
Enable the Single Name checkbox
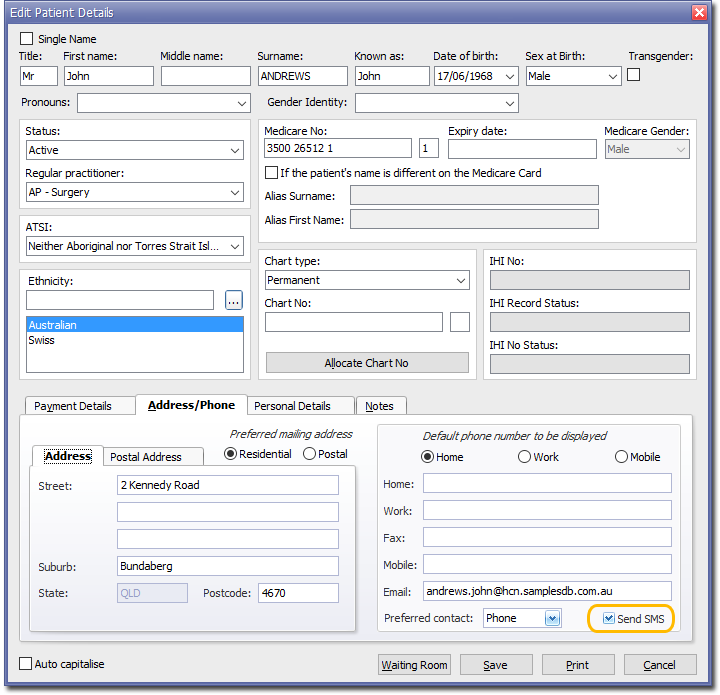[27, 39]
